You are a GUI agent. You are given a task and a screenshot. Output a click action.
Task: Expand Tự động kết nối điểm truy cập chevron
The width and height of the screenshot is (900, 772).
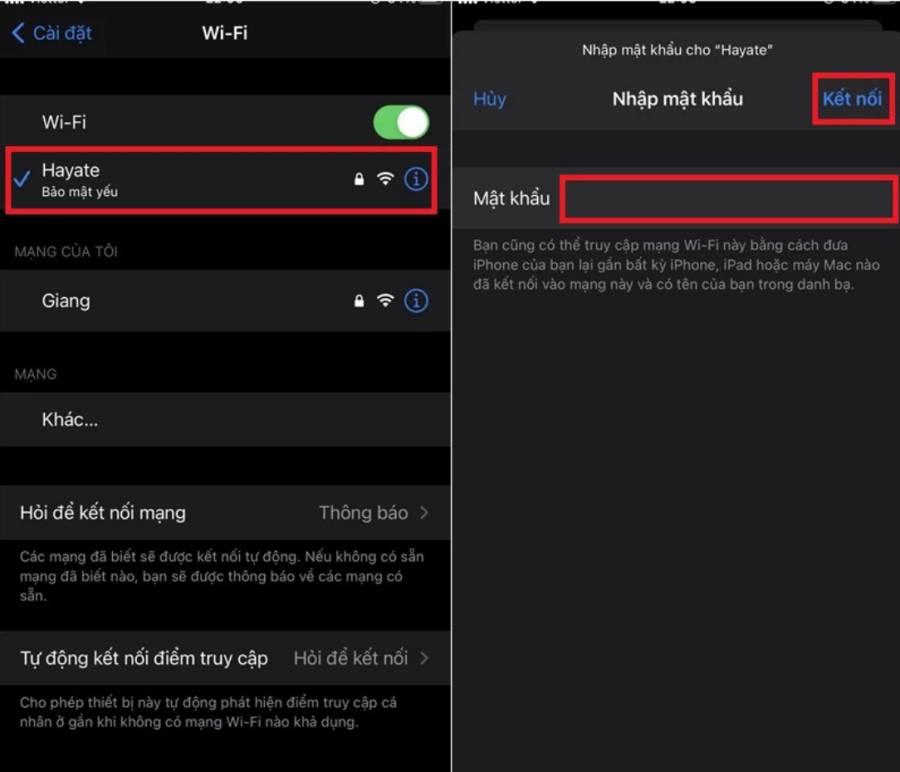[424, 658]
